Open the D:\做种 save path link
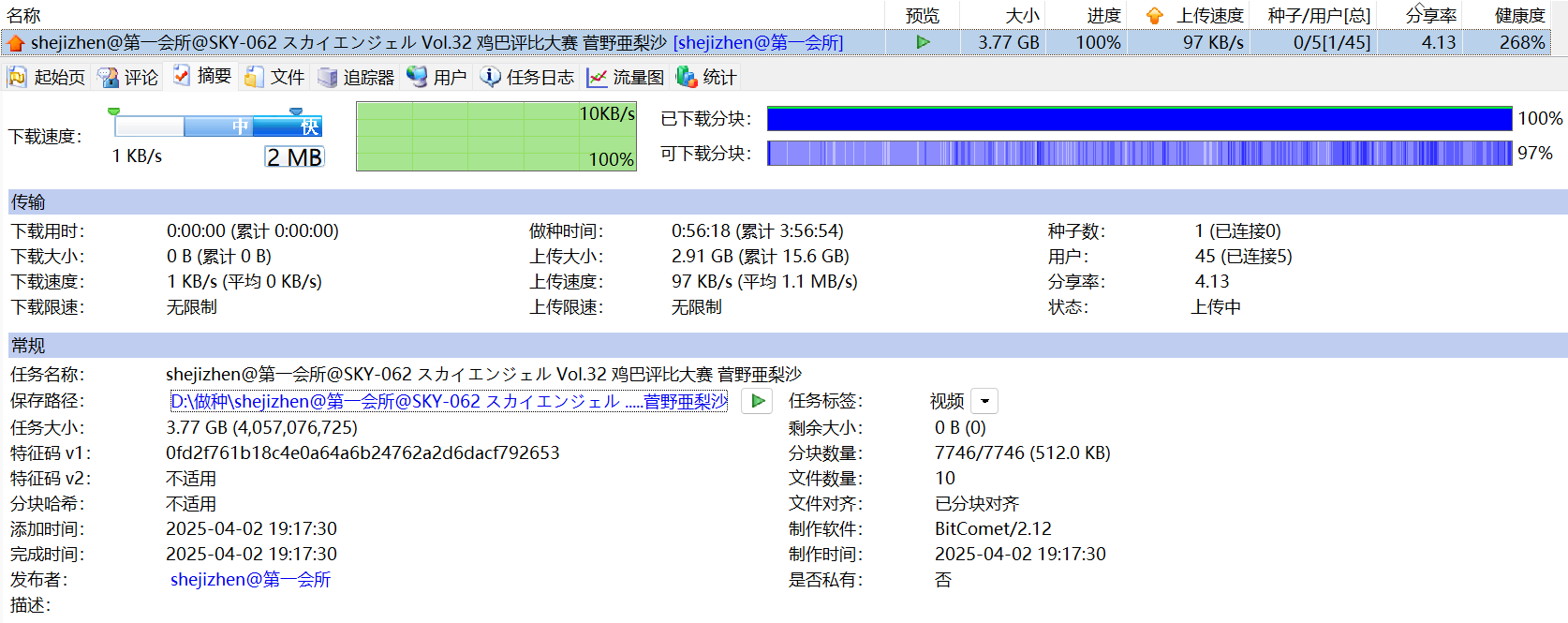Screen dimensions: 1568x623 tap(448, 401)
